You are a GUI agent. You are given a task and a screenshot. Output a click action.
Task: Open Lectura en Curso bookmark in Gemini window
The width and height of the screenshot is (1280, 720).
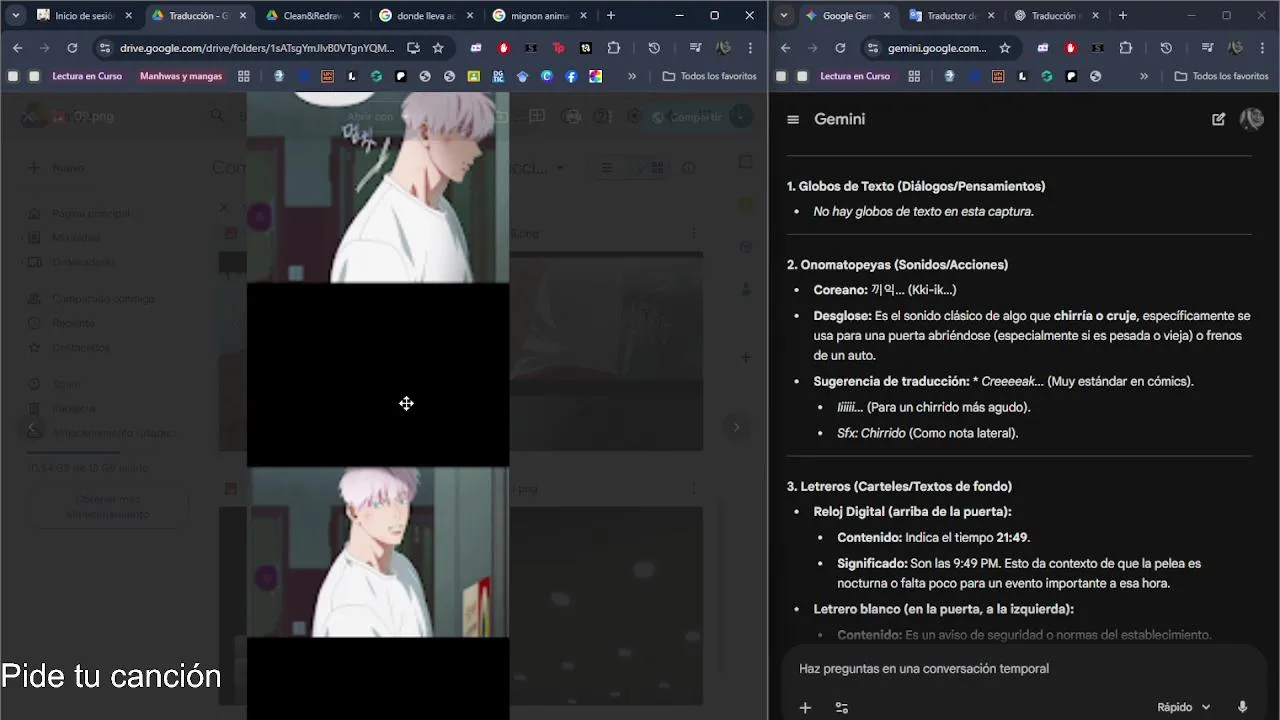pyautogui.click(x=855, y=76)
